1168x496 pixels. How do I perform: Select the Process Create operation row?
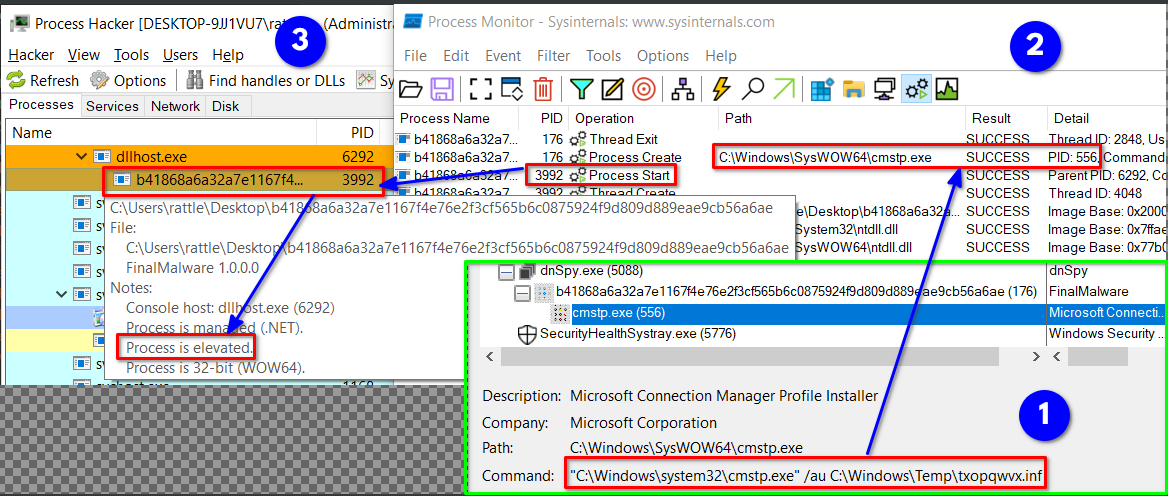pyautogui.click(x=781, y=157)
